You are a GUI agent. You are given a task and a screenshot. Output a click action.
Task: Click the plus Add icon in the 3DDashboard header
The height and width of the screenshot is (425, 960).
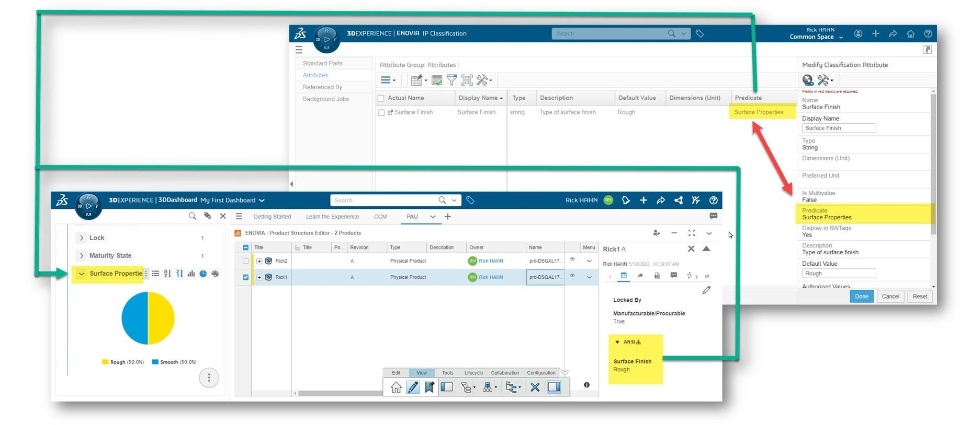pyautogui.click(x=643, y=200)
